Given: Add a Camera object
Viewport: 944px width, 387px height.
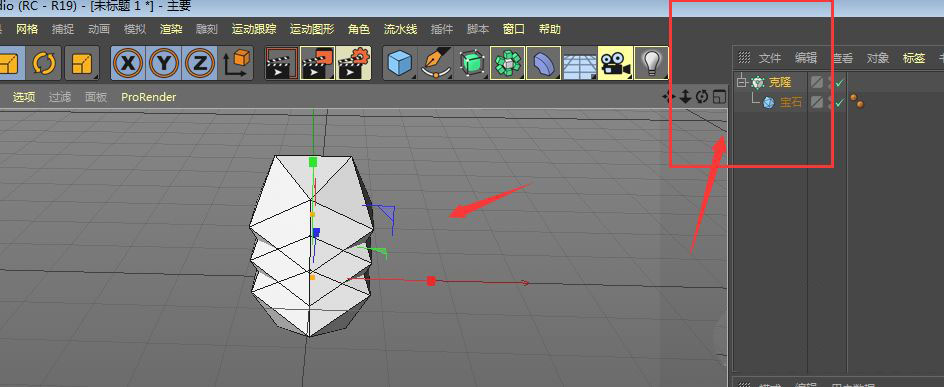Looking at the screenshot, I should [x=615, y=63].
